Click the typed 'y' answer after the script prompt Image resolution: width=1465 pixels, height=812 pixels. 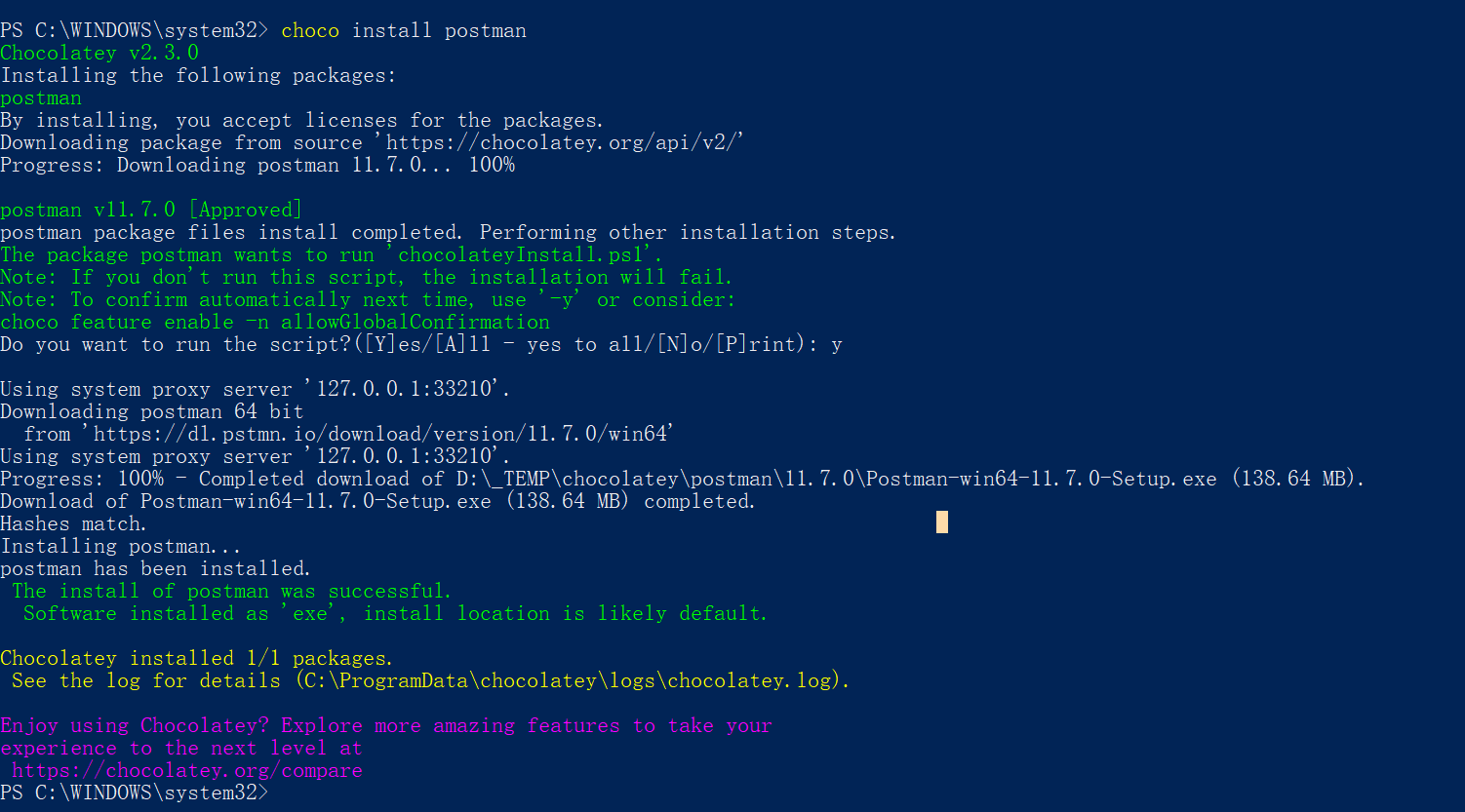(x=836, y=345)
